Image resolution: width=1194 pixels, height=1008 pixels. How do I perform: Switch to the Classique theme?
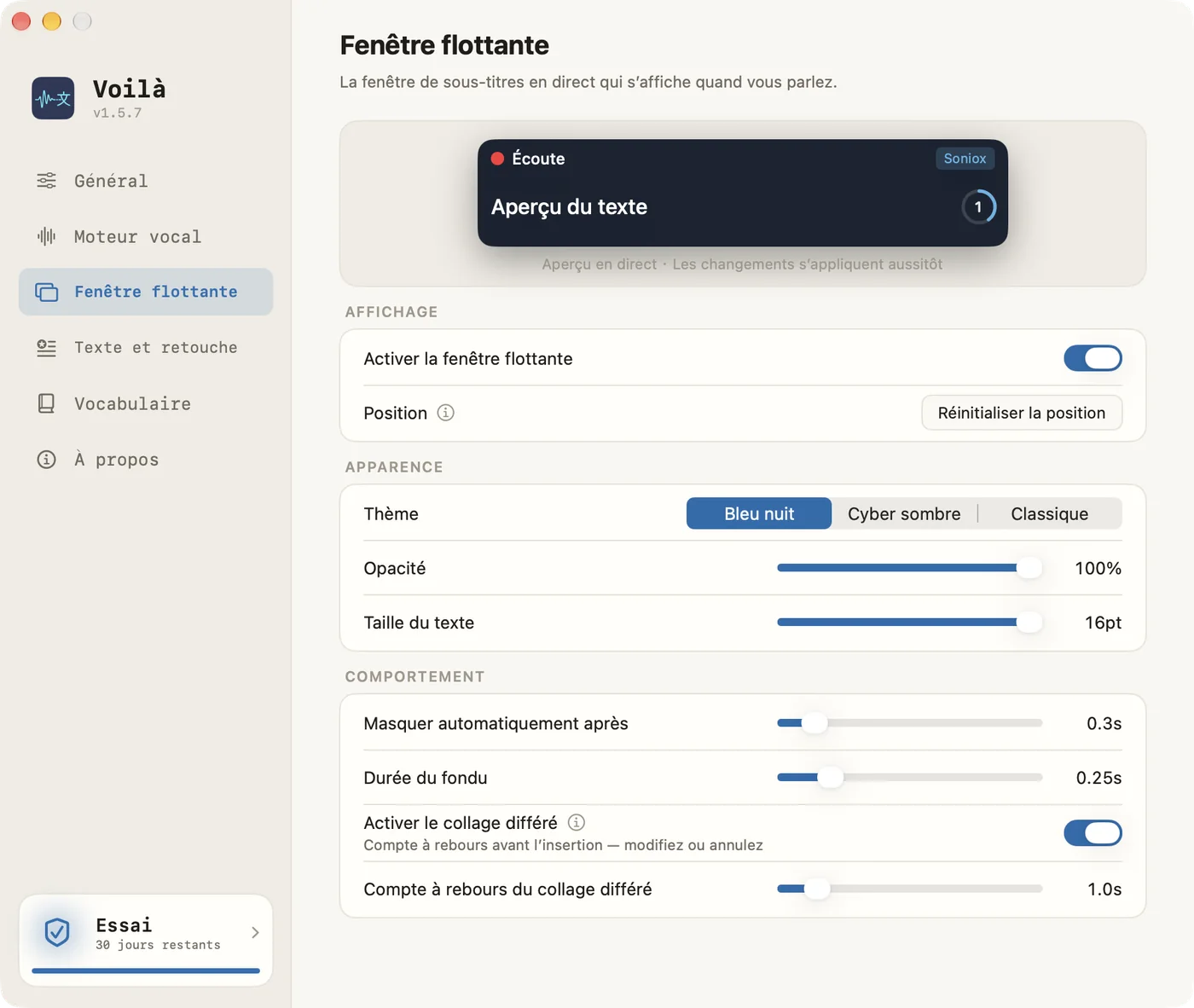[1049, 513]
